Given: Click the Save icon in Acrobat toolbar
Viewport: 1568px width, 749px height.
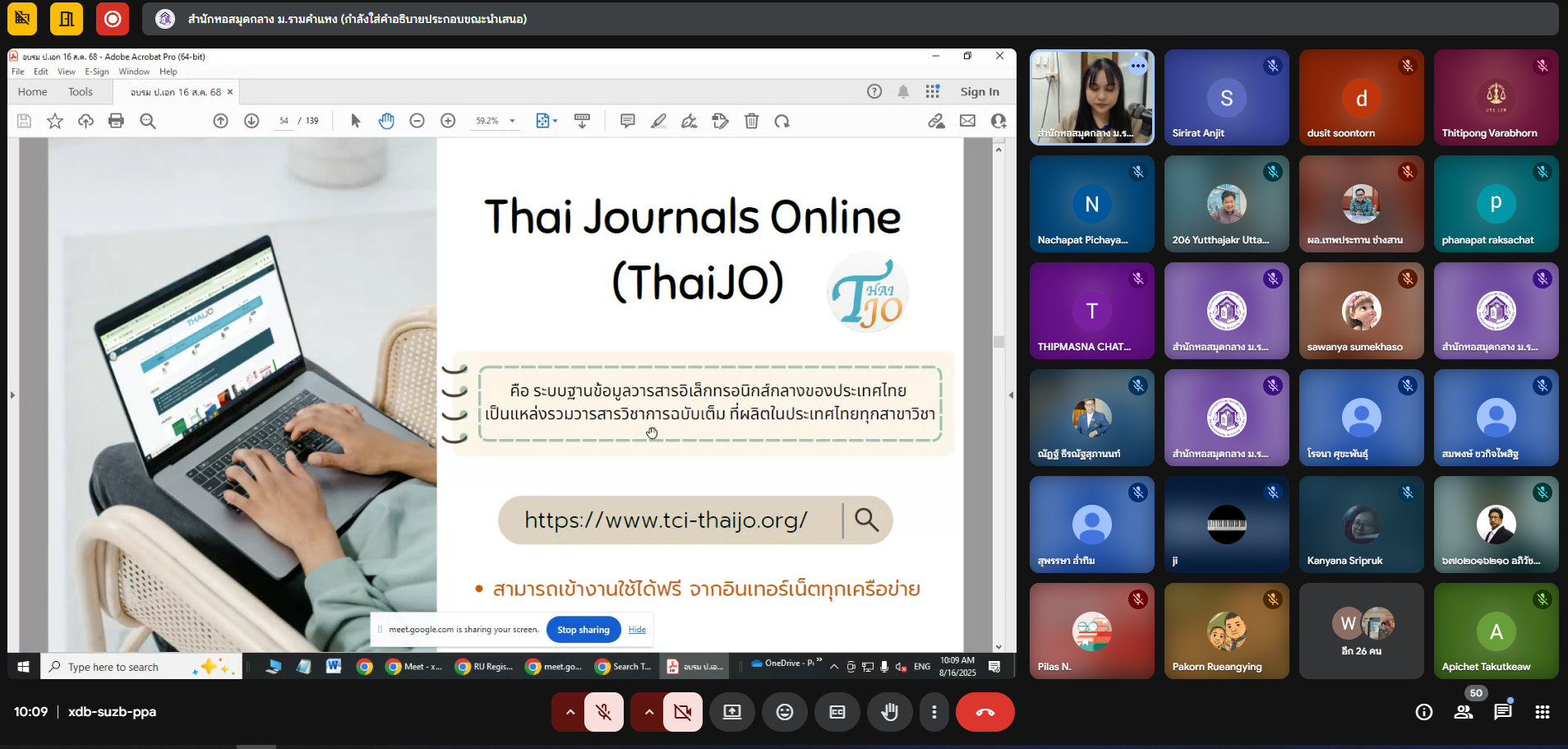Looking at the screenshot, I should [x=24, y=121].
